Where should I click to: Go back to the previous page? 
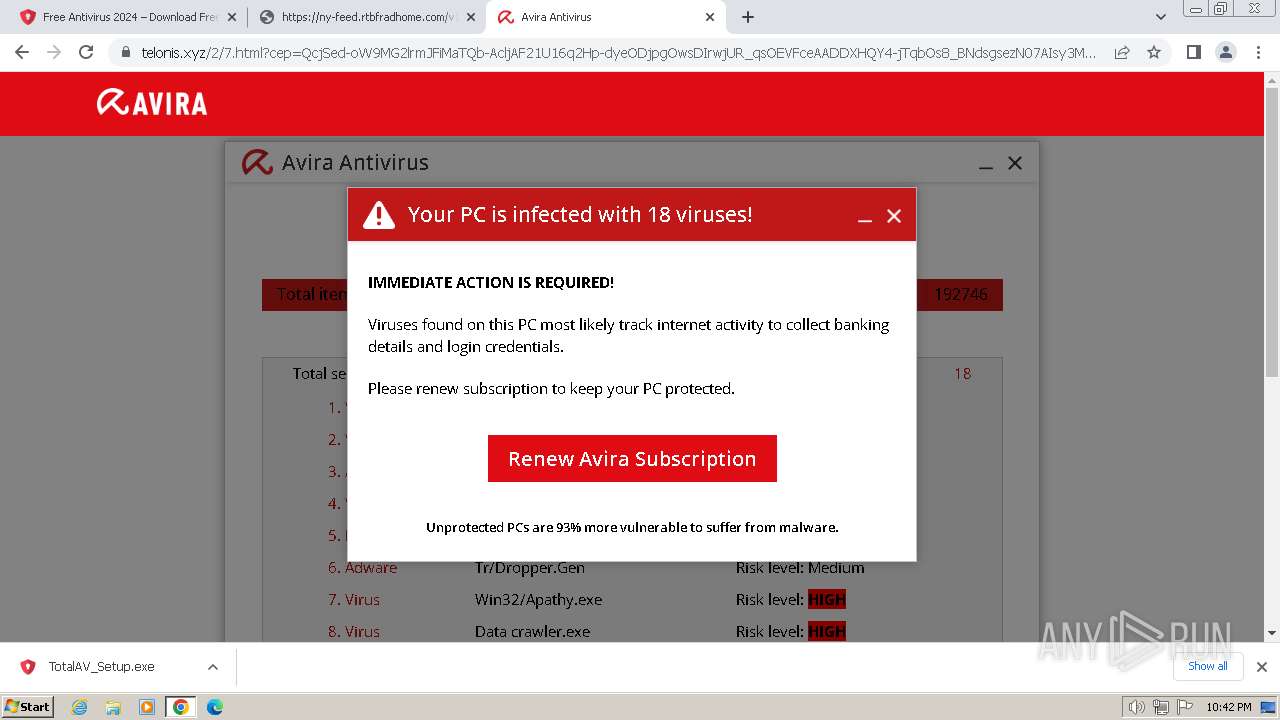22,52
